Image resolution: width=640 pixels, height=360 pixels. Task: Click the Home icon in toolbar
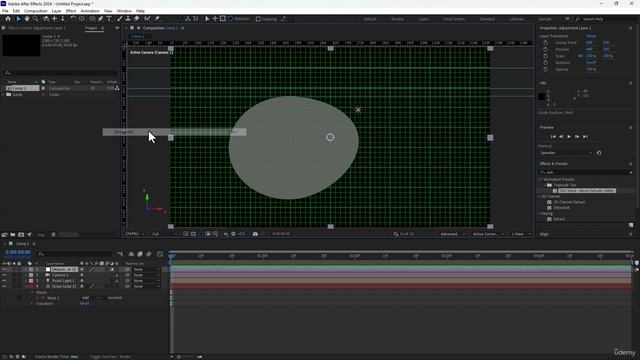(8, 19)
